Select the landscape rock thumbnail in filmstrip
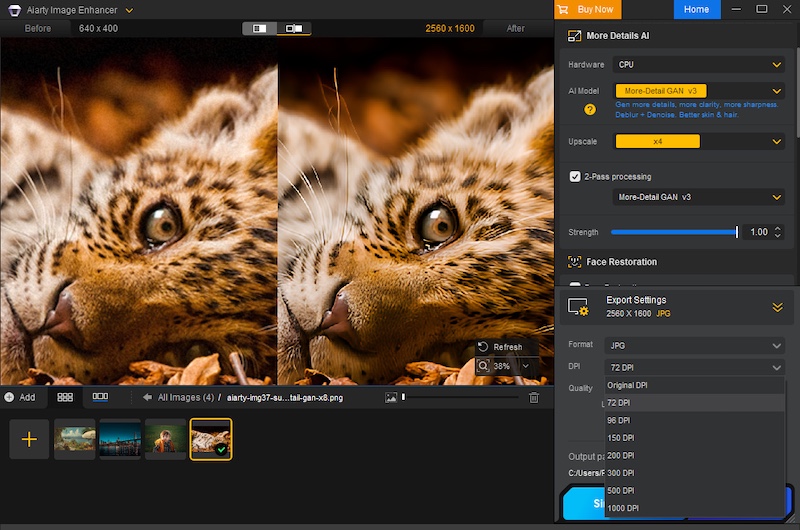 click(x=75, y=439)
